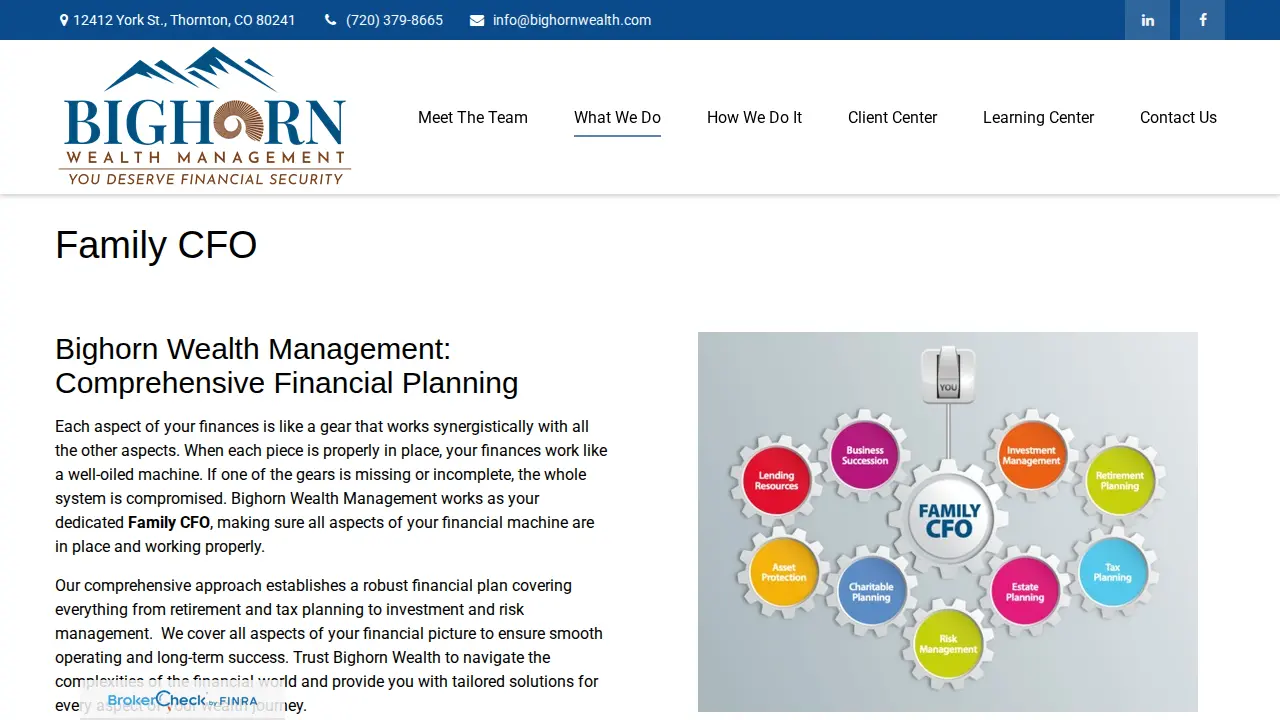Click the phone icon in top bar
Image resolution: width=1280 pixels, height=720 pixels.
pyautogui.click(x=331, y=20)
